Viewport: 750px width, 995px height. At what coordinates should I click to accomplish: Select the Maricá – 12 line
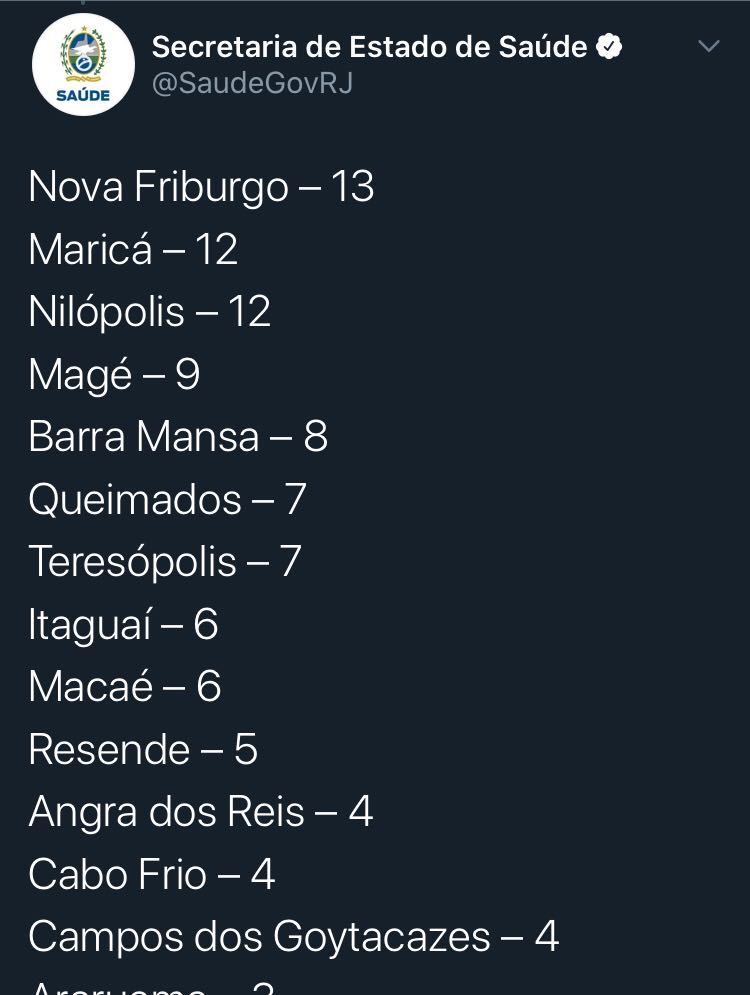coord(133,249)
